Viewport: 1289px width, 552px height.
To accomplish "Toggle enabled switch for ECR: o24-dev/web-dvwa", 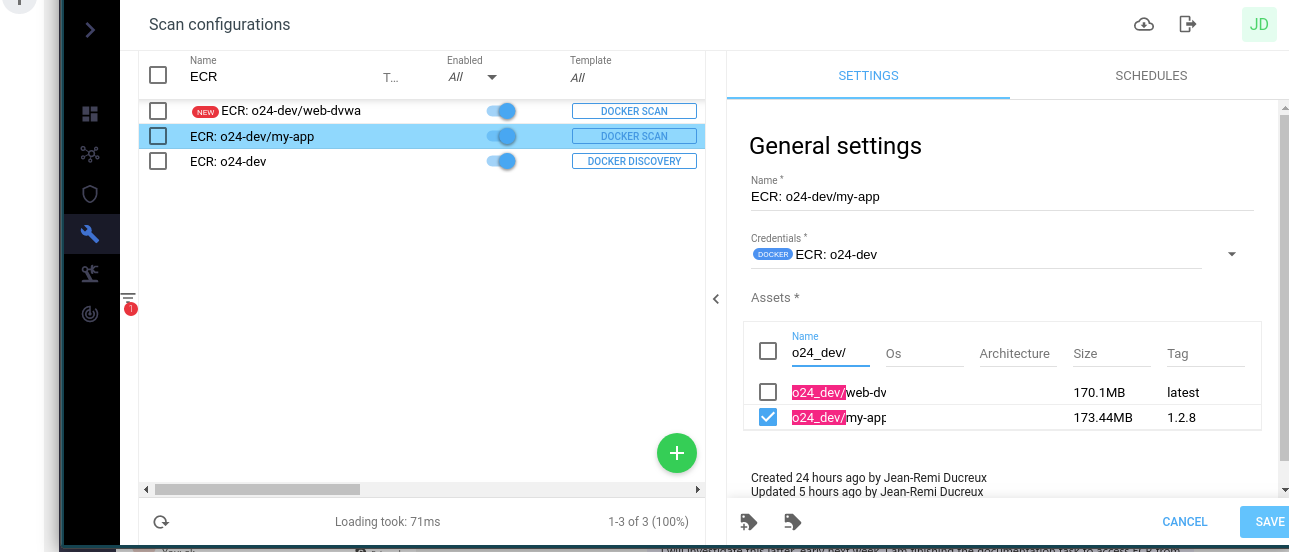I will [x=500, y=111].
